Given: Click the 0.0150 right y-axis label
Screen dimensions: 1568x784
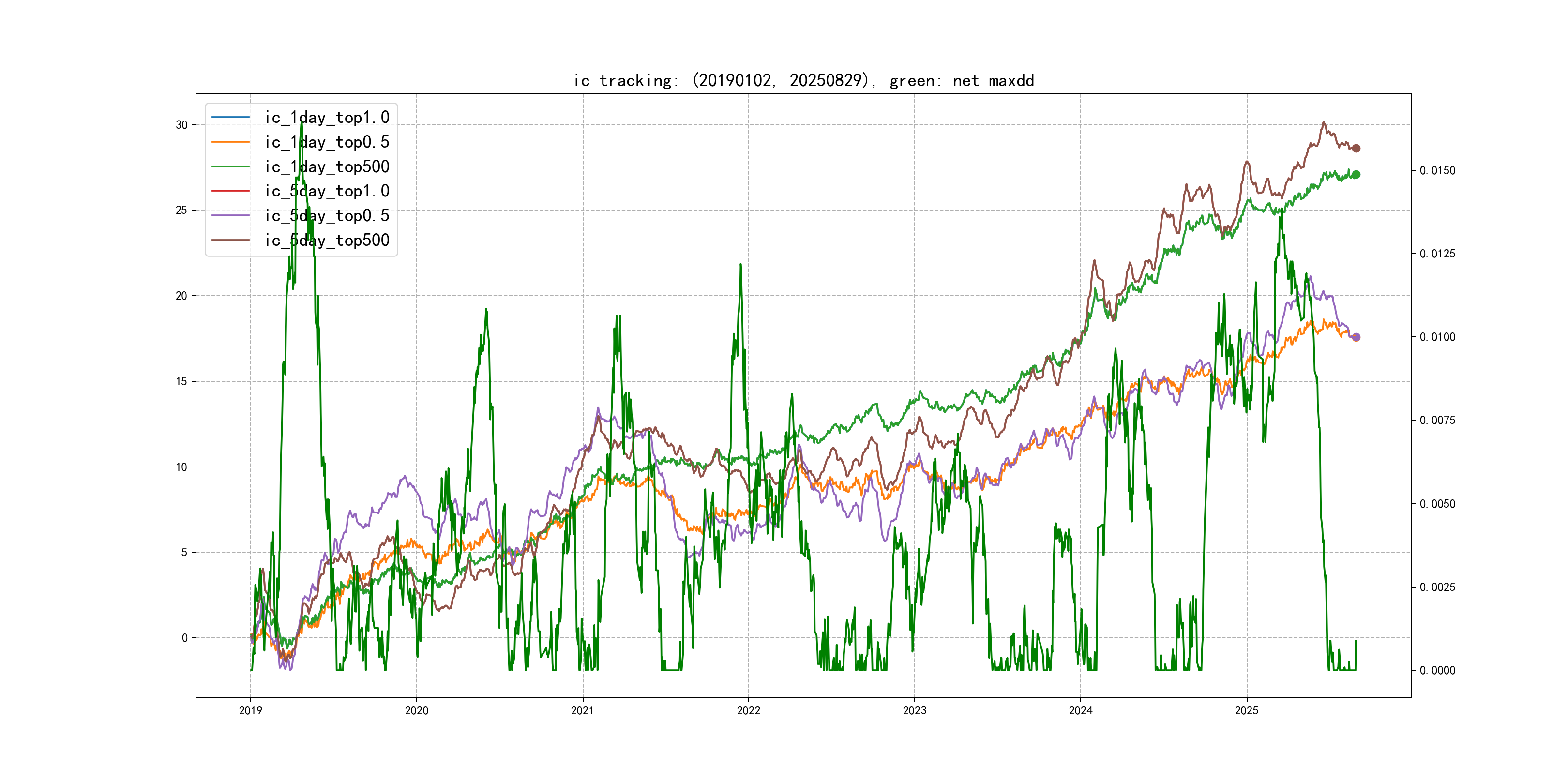Looking at the screenshot, I should [x=1437, y=170].
